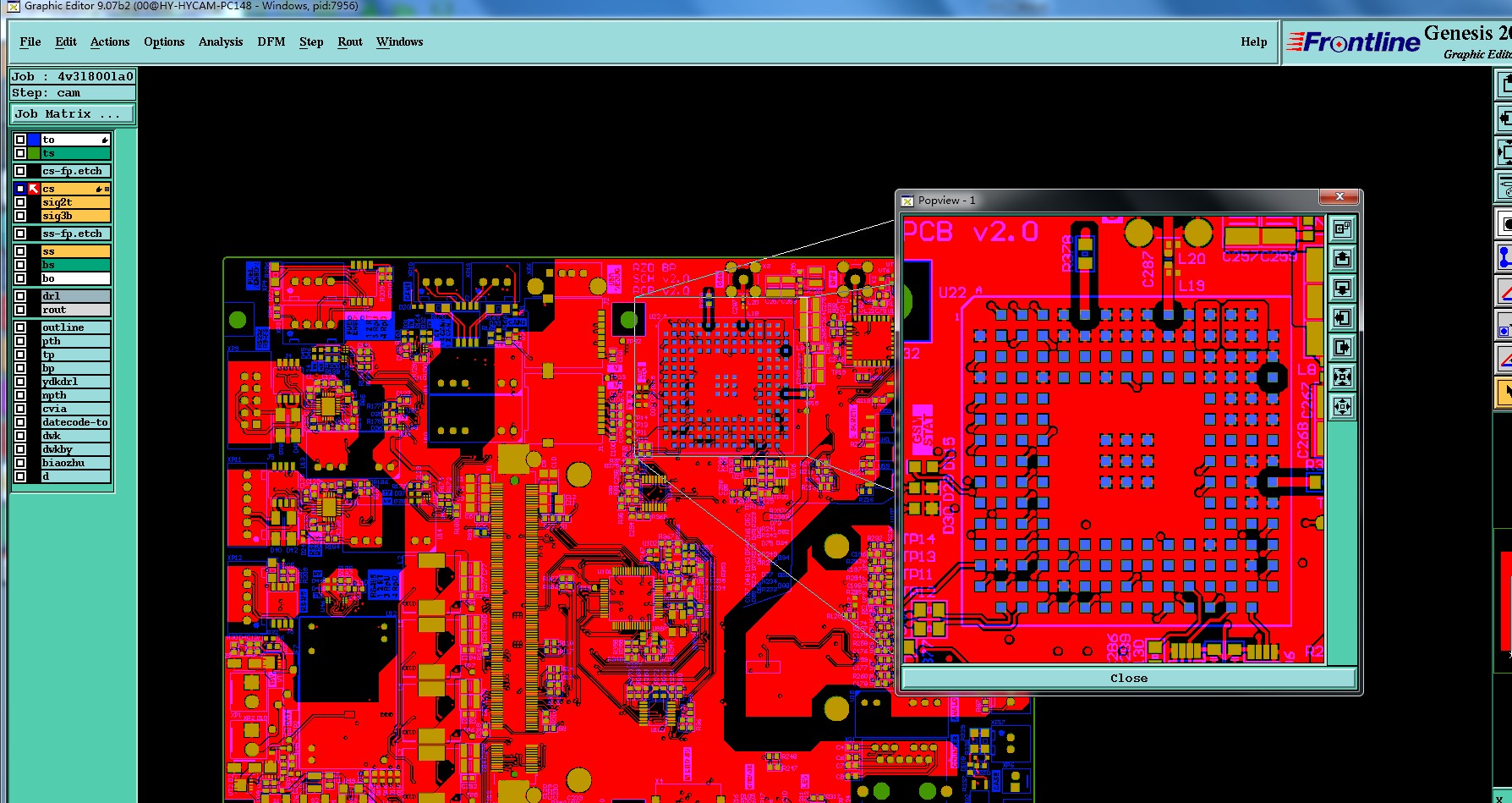Open the Rout menu
Viewport: 1512px width, 803px height.
(x=350, y=41)
